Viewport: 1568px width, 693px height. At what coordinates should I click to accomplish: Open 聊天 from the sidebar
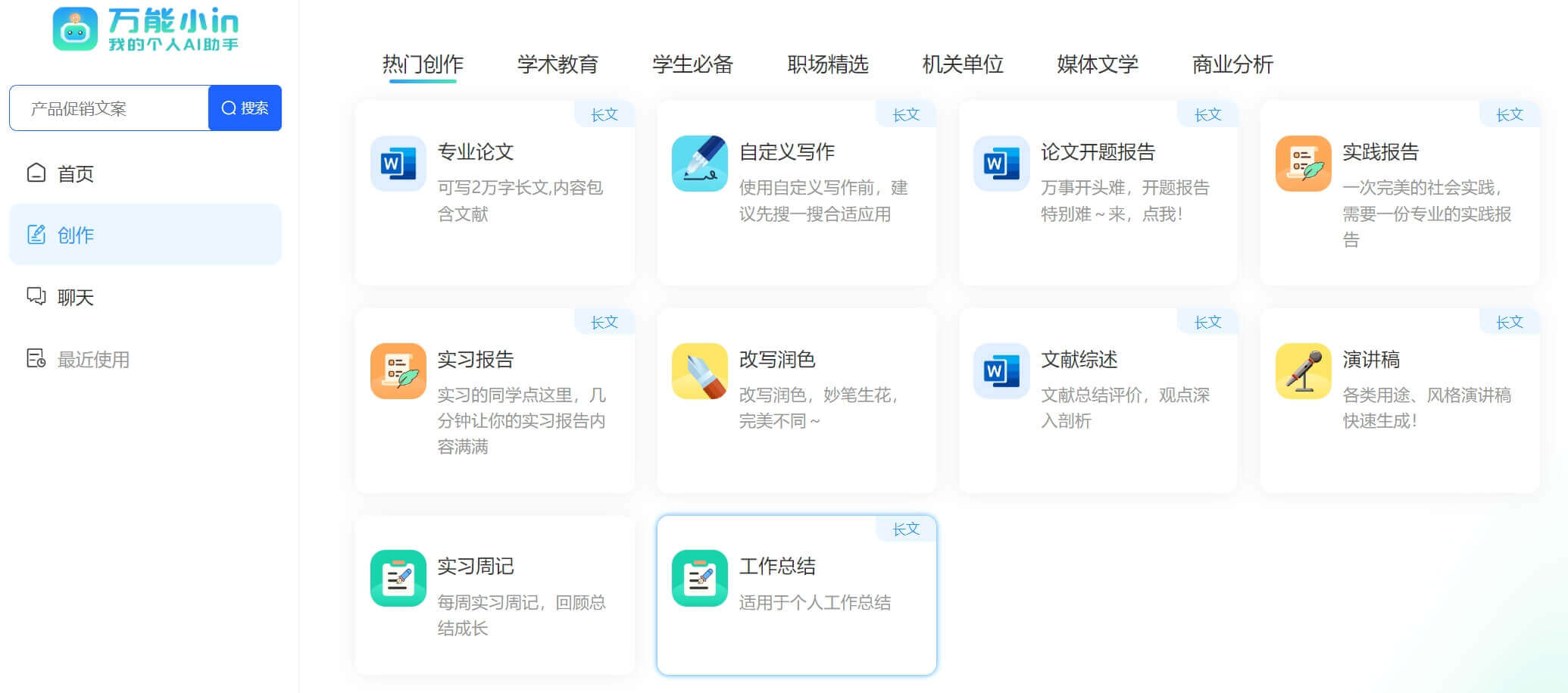[x=75, y=297]
